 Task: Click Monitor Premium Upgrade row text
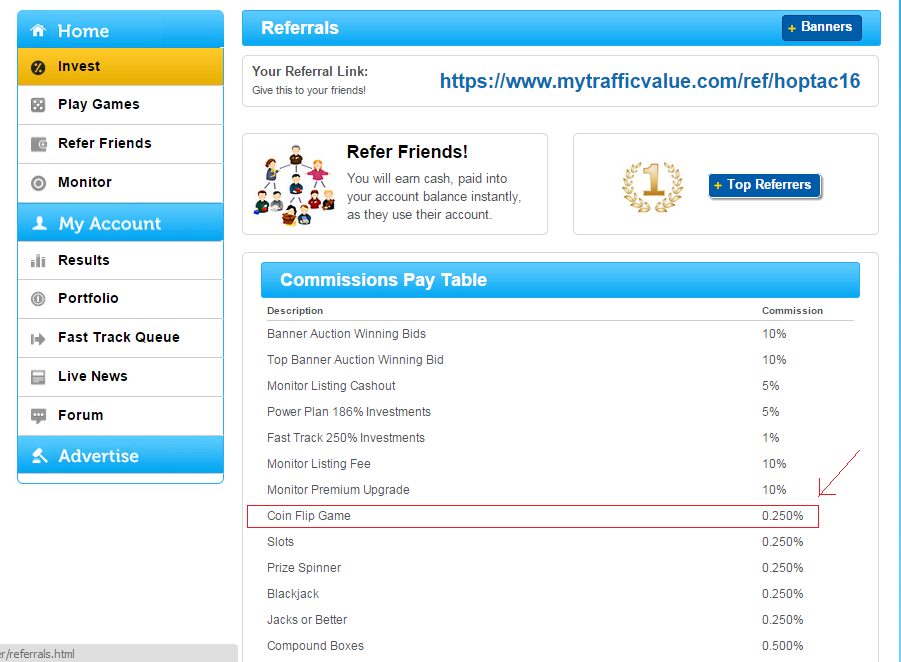point(338,490)
